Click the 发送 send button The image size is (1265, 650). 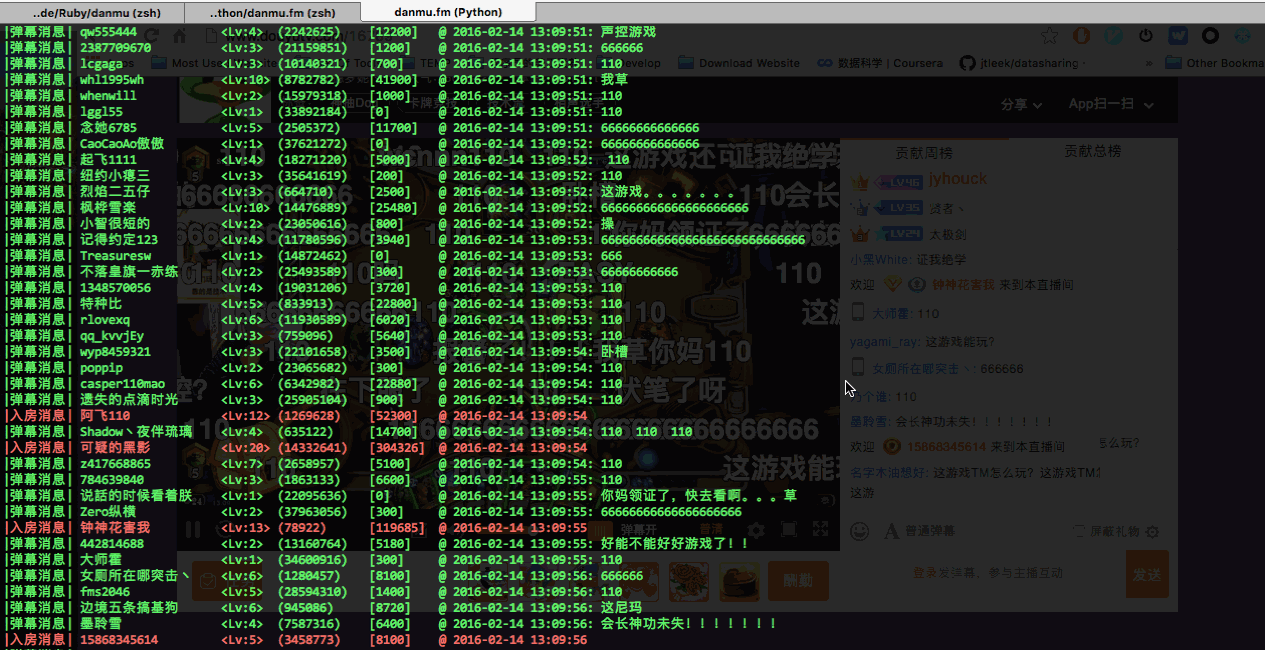click(1147, 574)
